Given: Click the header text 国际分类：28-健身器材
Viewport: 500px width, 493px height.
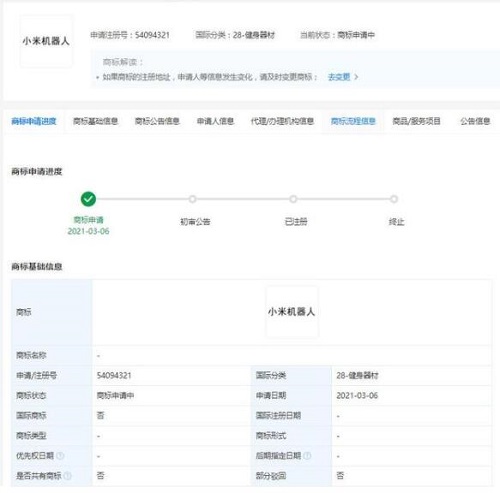Looking at the screenshot, I should [235, 35].
